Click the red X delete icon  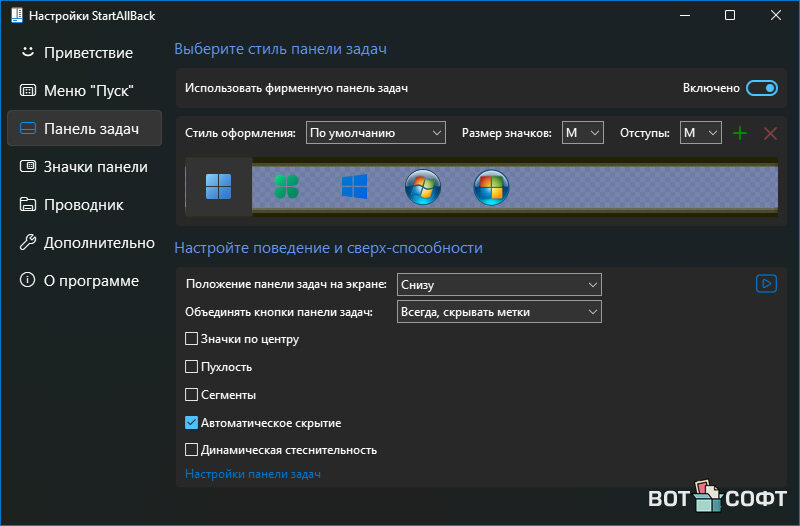tap(770, 133)
